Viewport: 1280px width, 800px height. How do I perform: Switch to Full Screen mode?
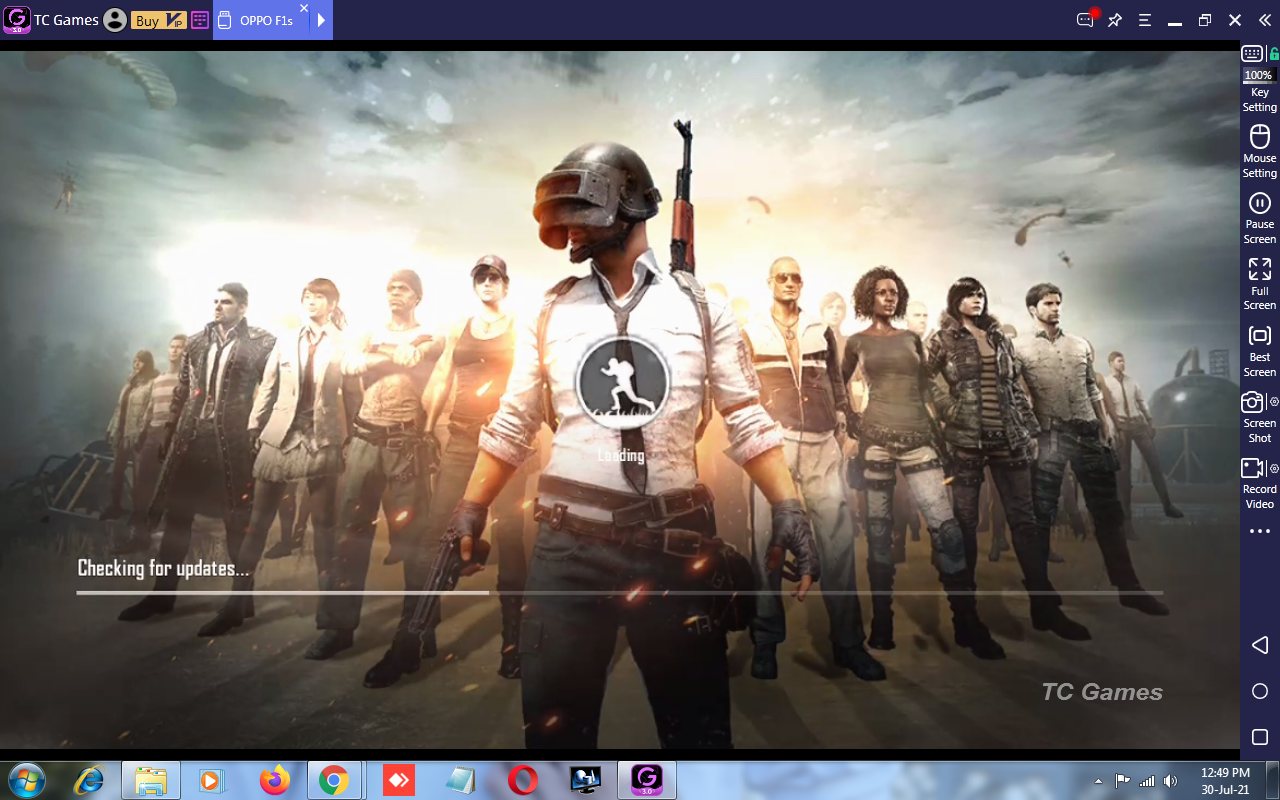click(1259, 283)
